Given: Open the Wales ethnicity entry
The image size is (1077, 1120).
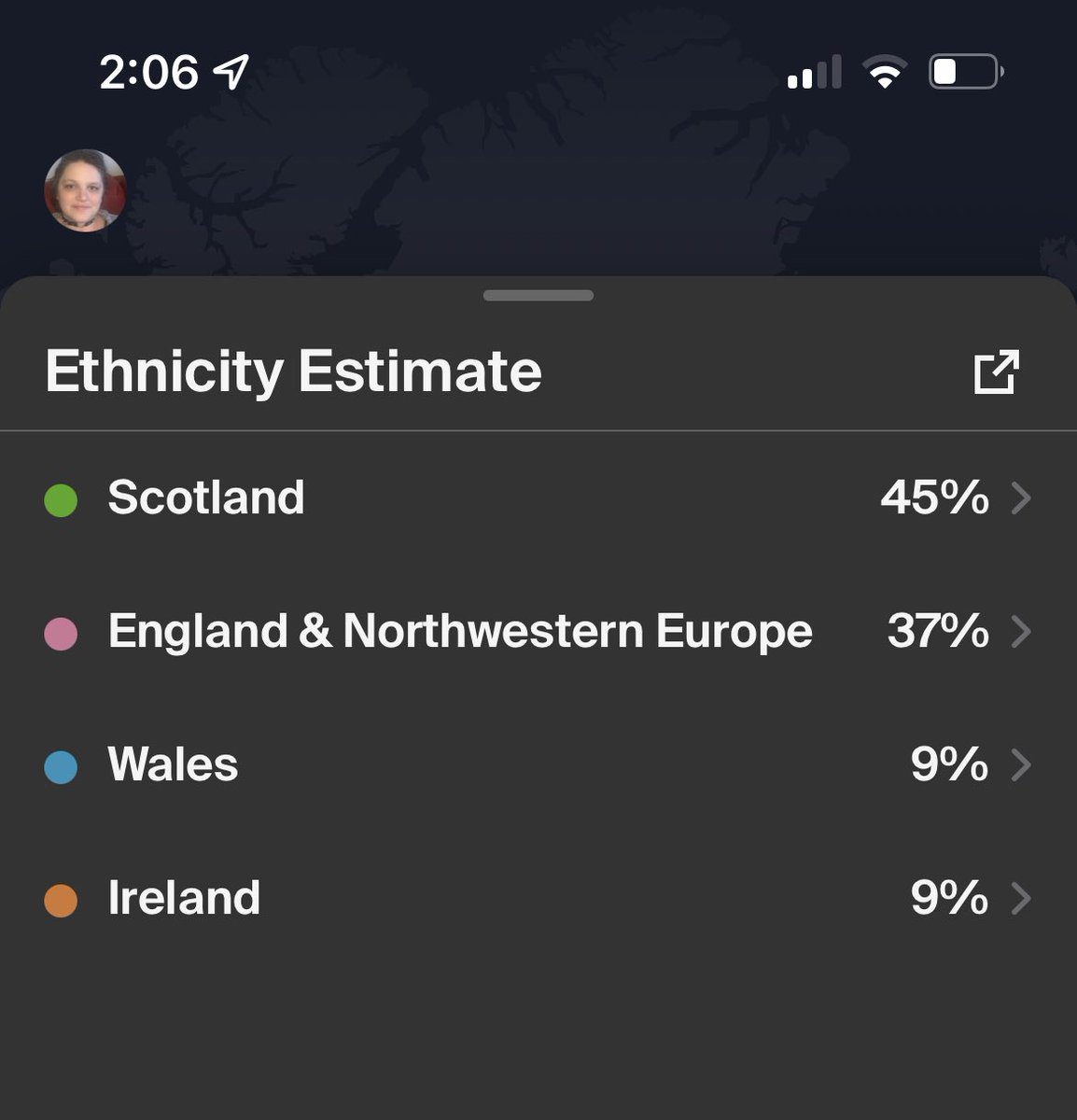Looking at the screenshot, I should 538,764.
